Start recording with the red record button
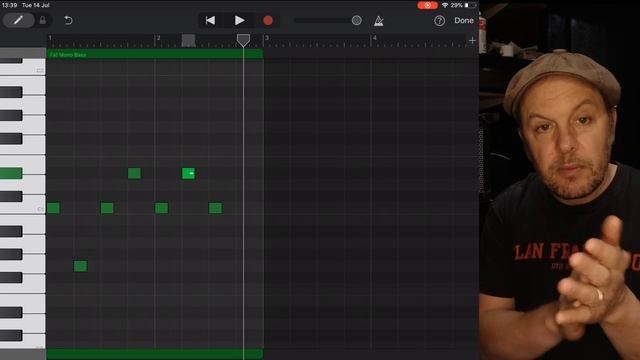 tap(268, 20)
